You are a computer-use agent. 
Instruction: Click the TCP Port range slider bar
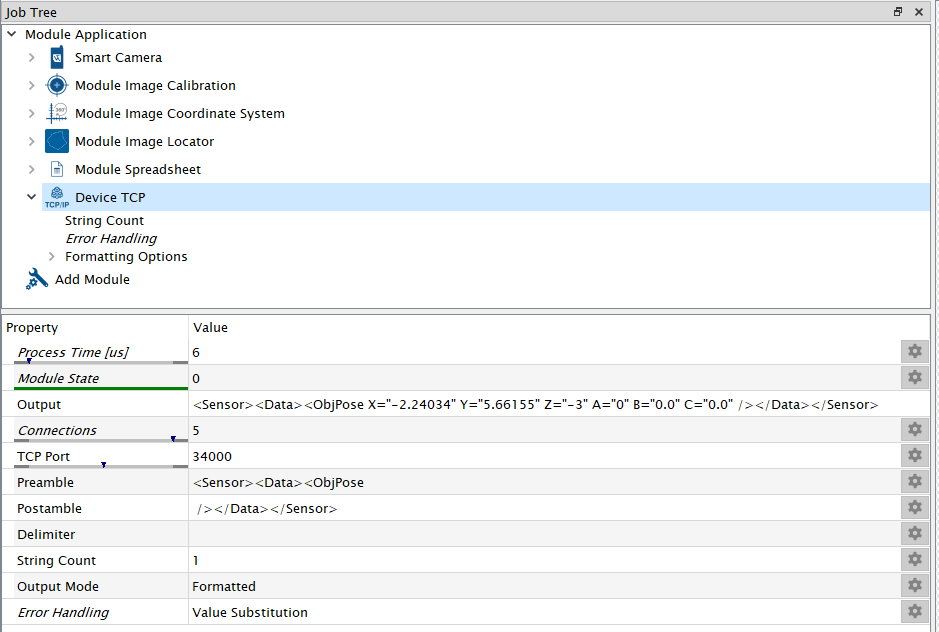(x=101, y=465)
